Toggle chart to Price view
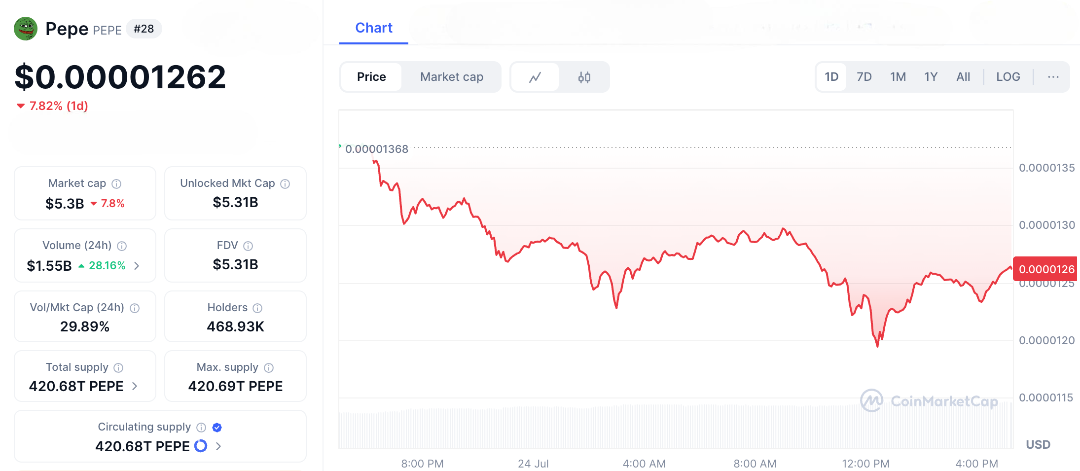 (371, 77)
